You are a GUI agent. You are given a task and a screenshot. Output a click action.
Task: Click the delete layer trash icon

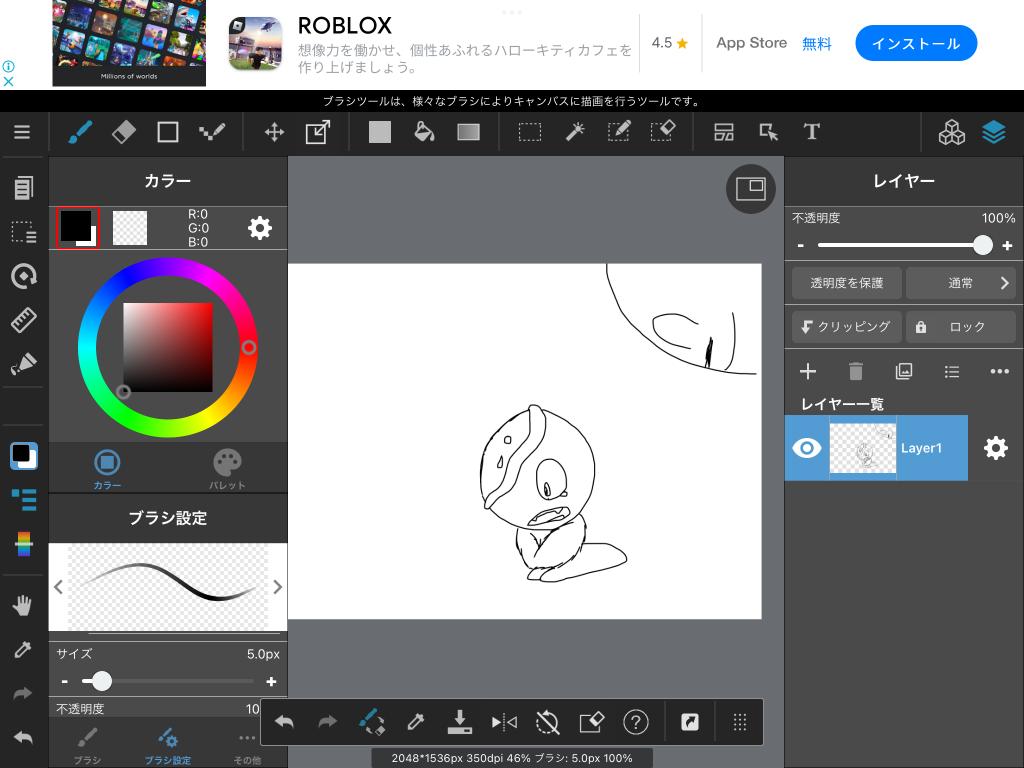click(x=855, y=371)
